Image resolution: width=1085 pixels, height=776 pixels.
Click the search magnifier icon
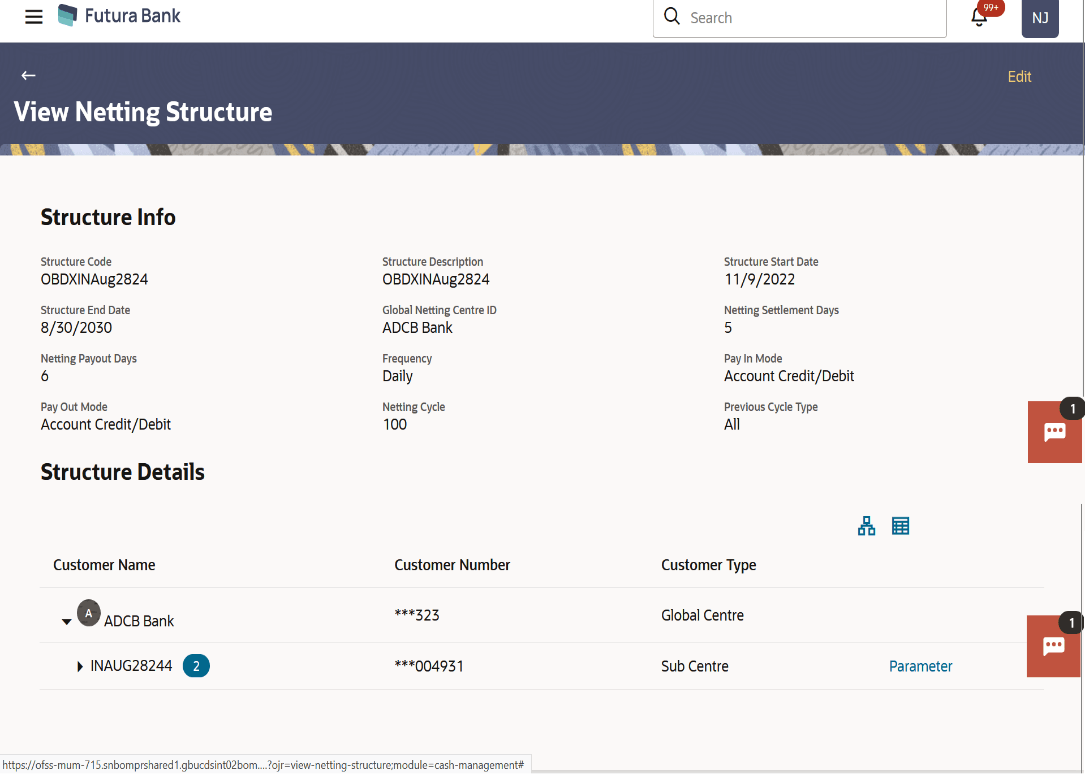pyautogui.click(x=671, y=16)
